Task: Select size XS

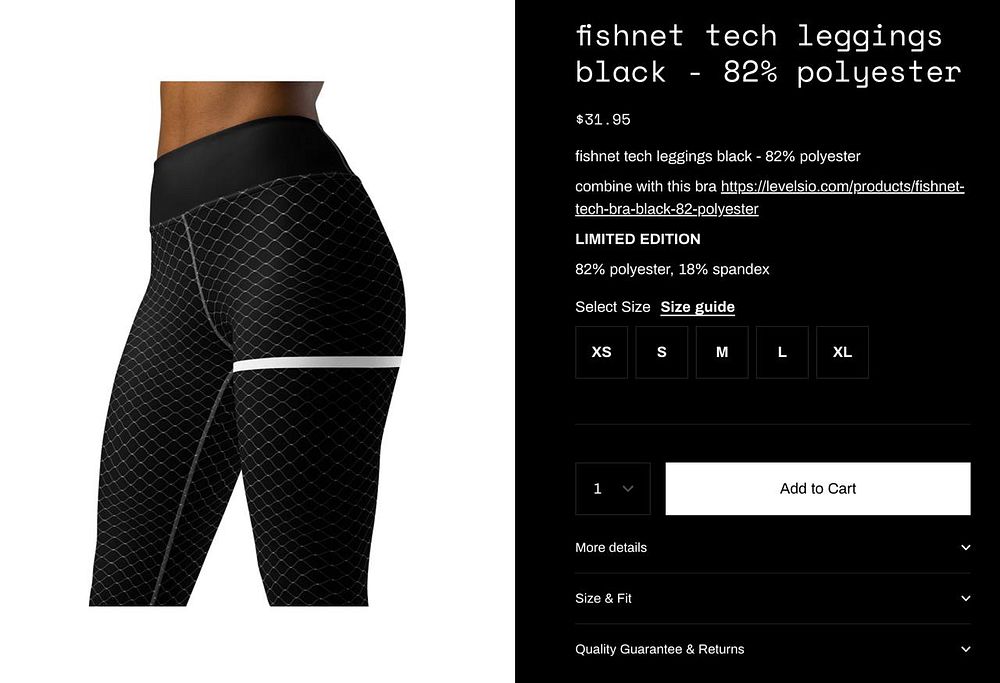Action: (601, 352)
